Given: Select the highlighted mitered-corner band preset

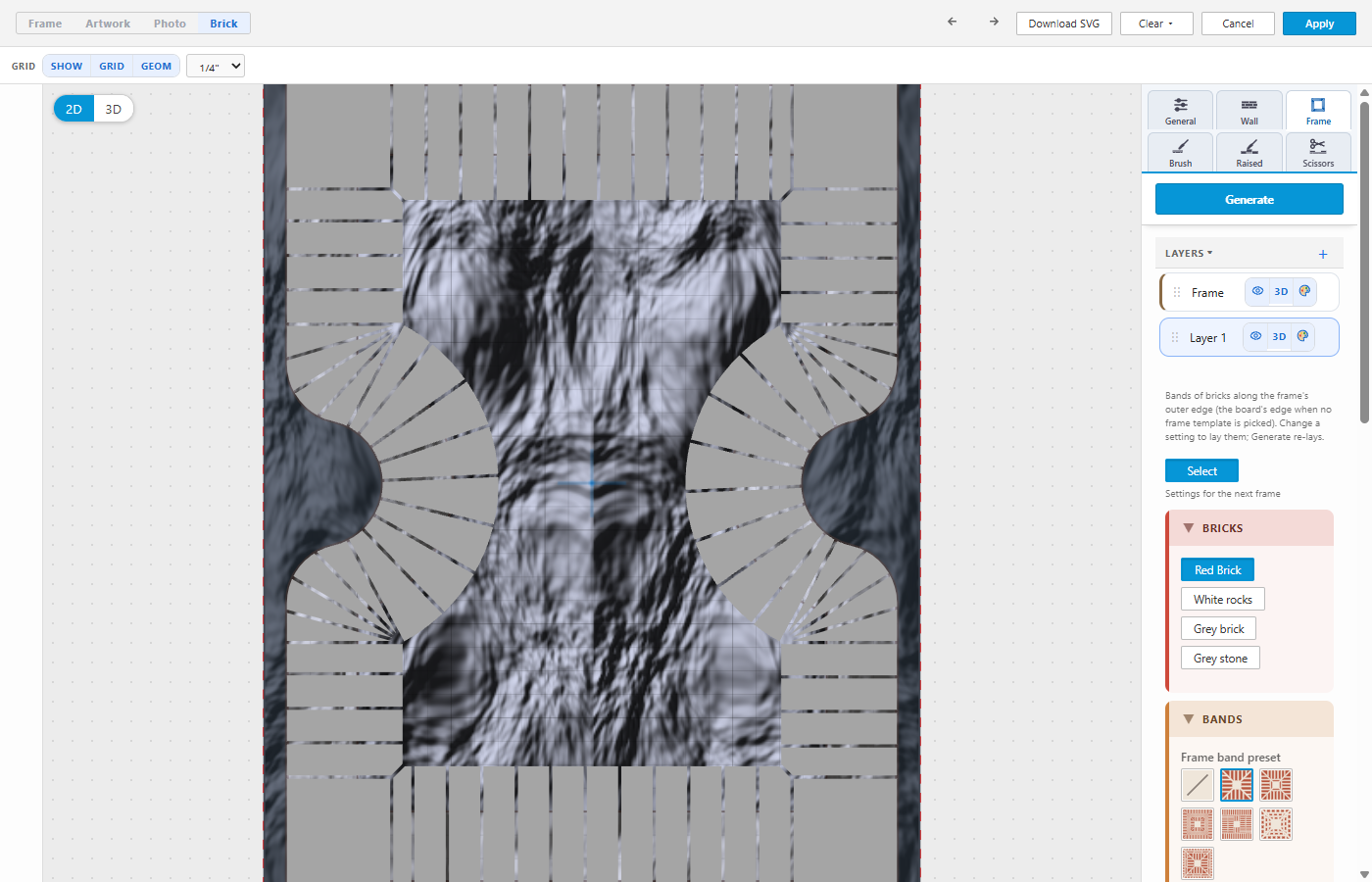Looking at the screenshot, I should click(1237, 785).
